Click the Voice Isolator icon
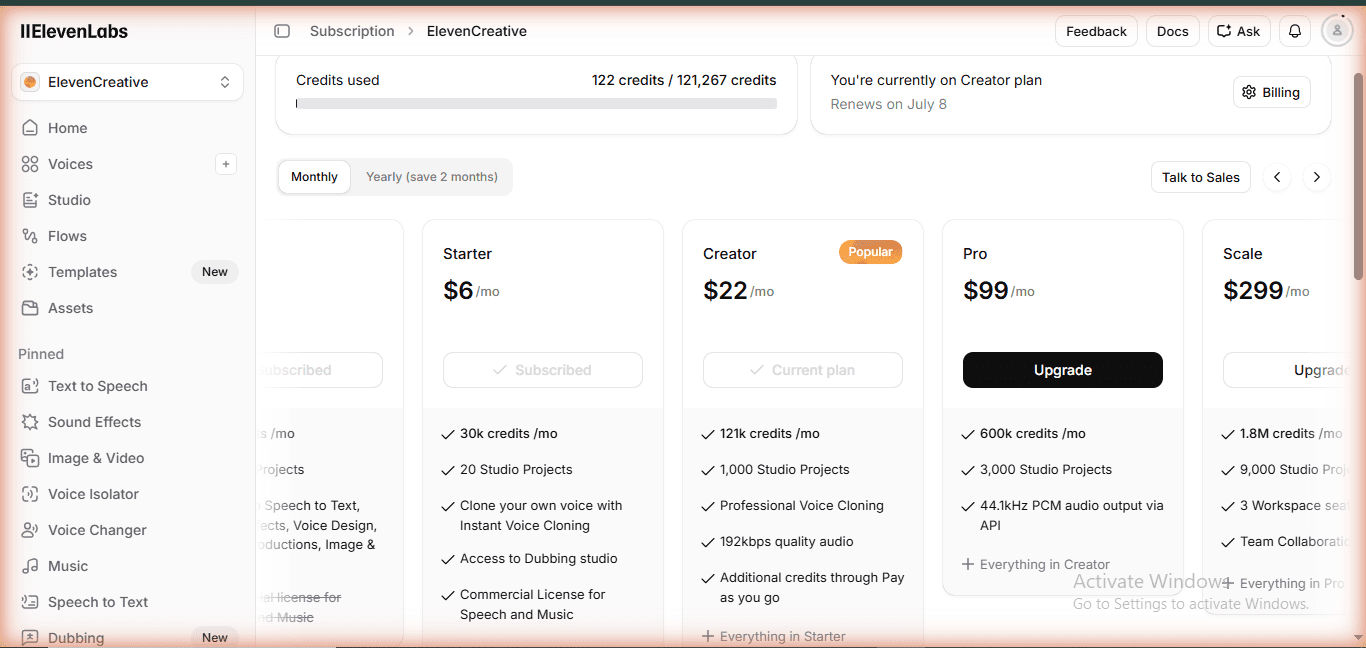This screenshot has height=648, width=1366. pyautogui.click(x=30, y=494)
